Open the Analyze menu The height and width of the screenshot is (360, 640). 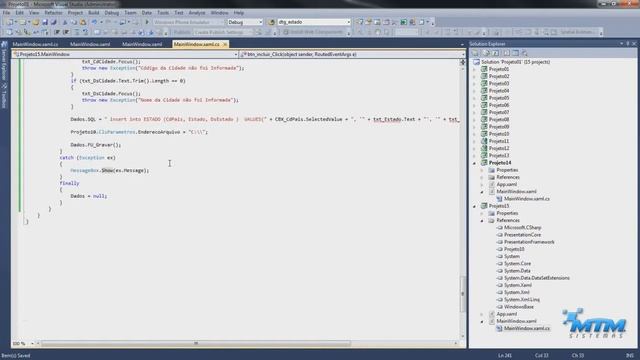pos(197,13)
